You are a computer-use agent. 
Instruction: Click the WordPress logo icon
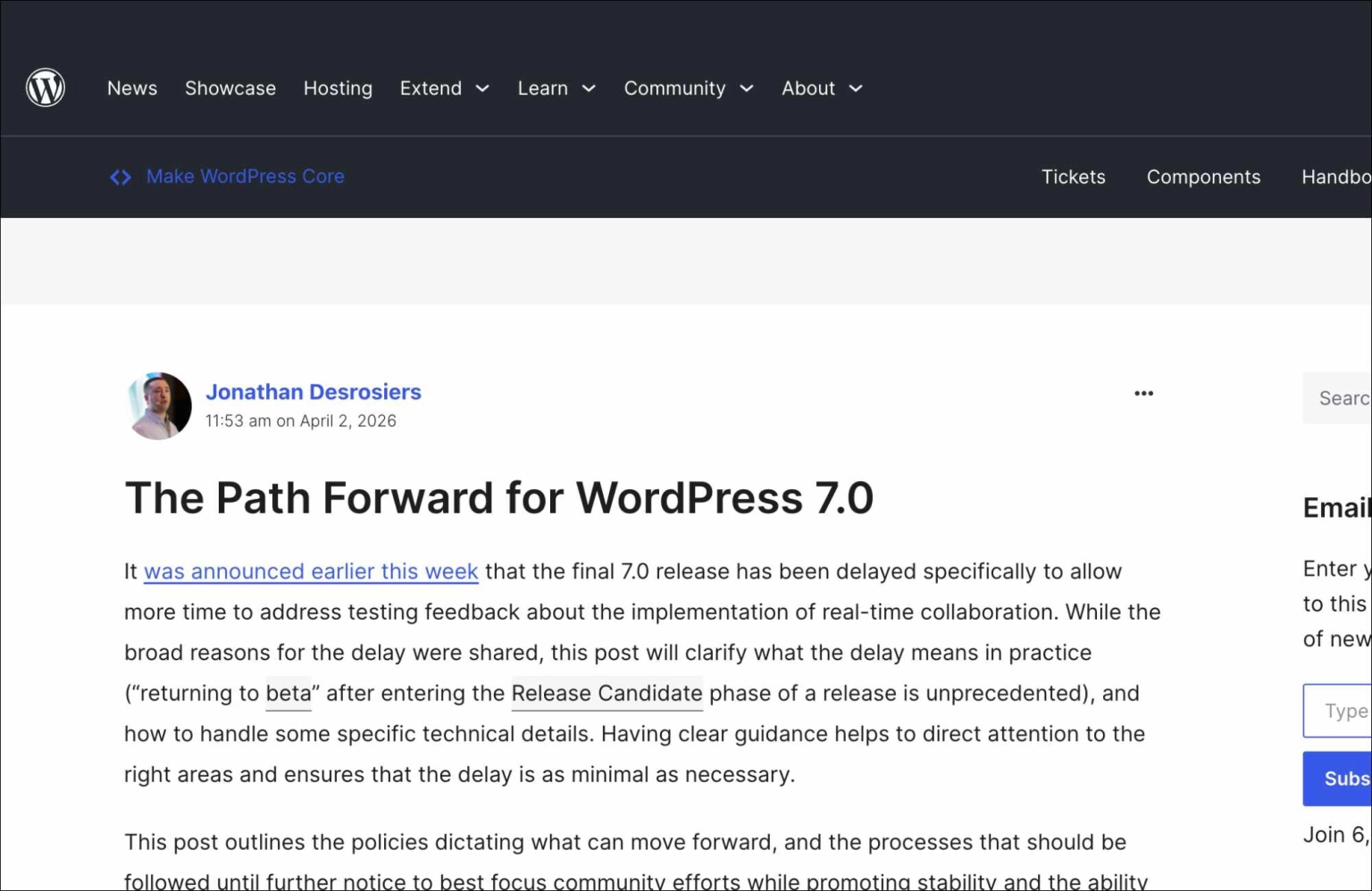pyautogui.click(x=46, y=87)
